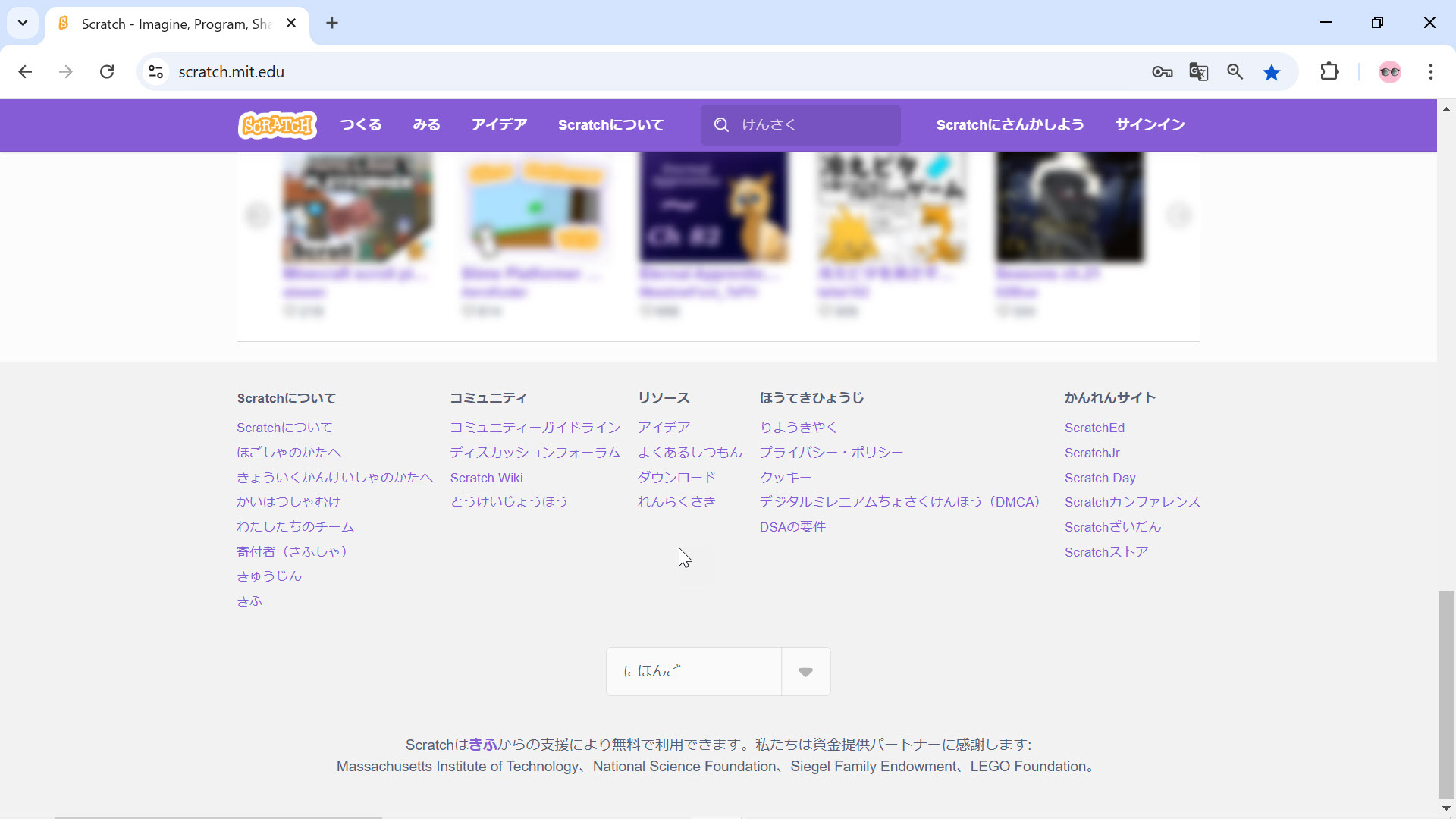Open footer link Scratchについて
Screen dimensions: 1456x819
tap(284, 428)
